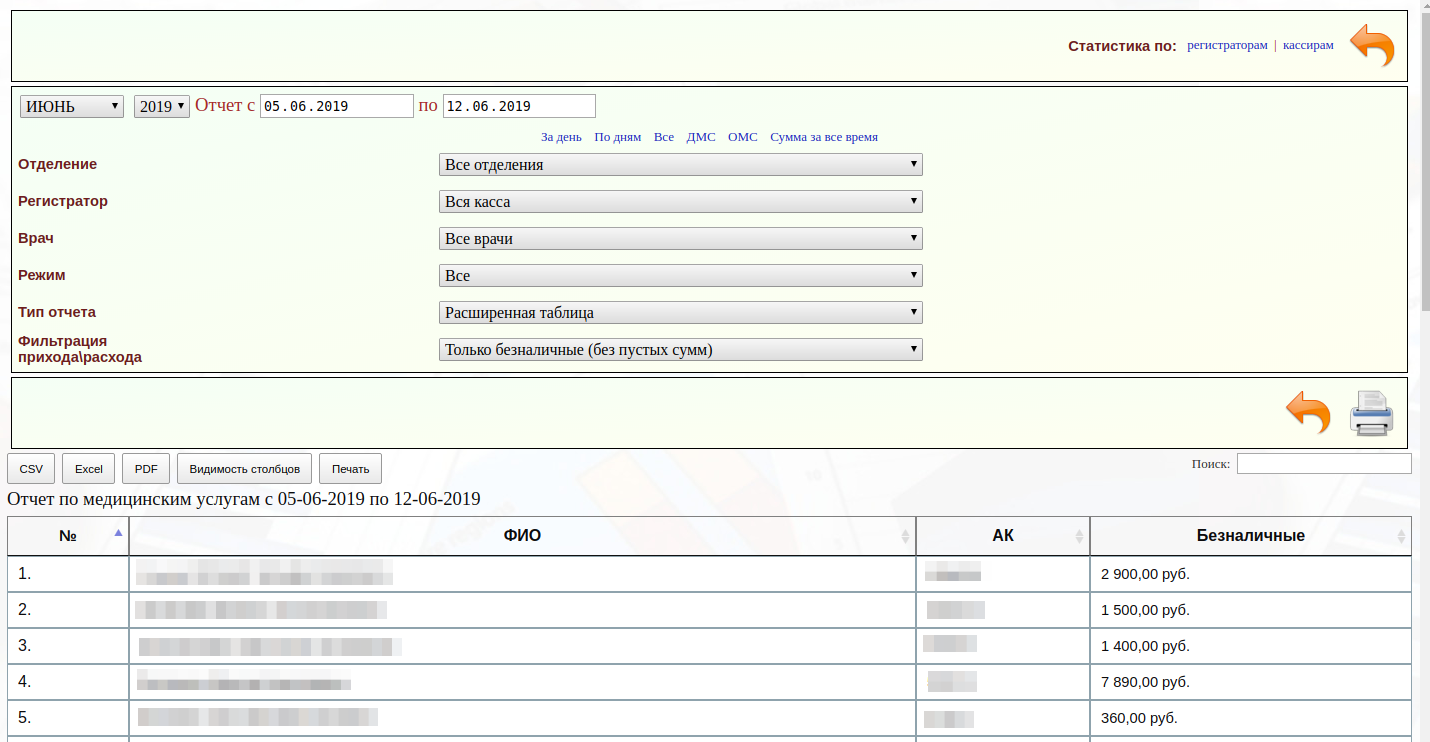The width and height of the screenshot is (1430, 742).
Task: Export table with the Excel button
Action: [89, 469]
